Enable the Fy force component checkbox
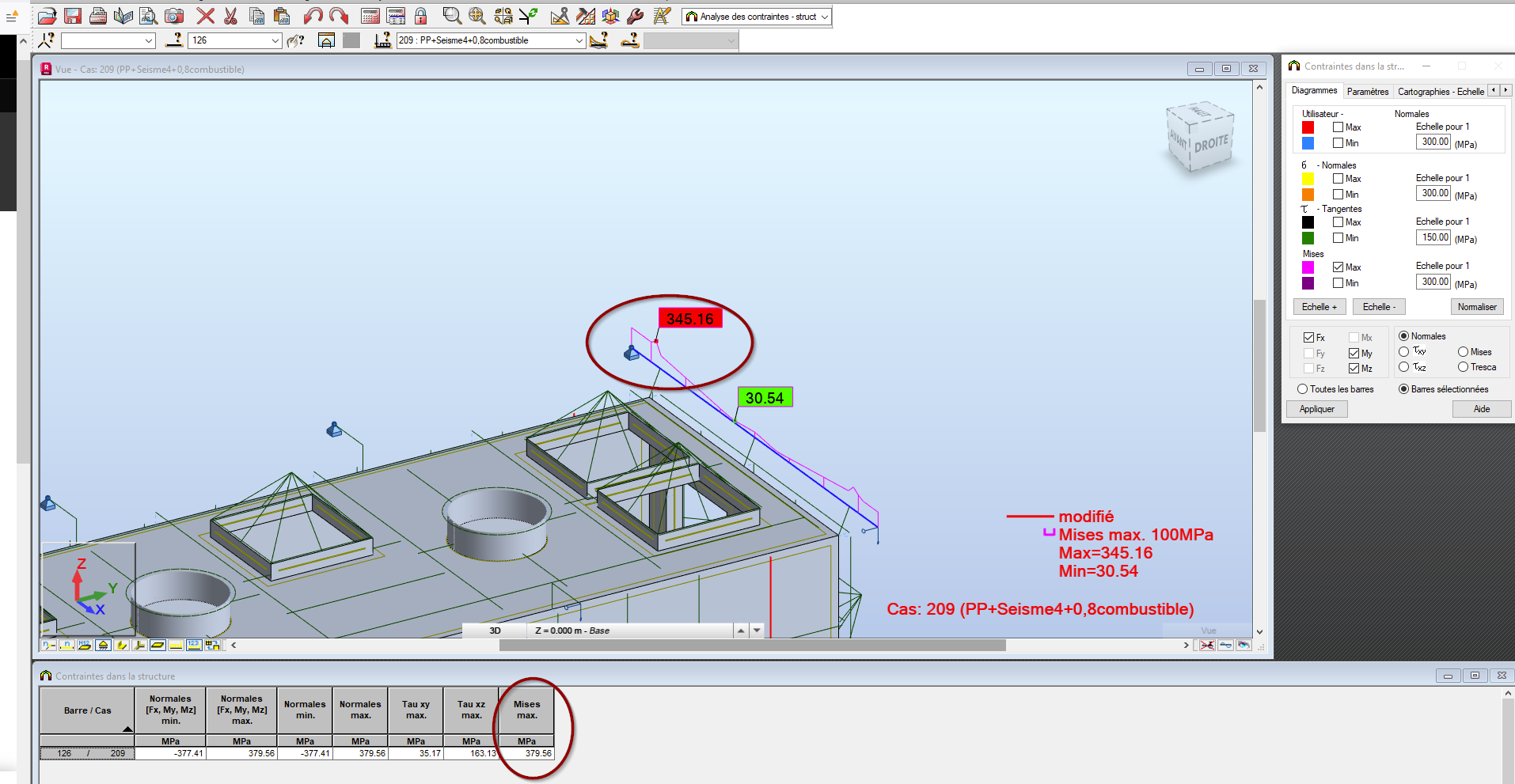1515x784 pixels. [1310, 353]
